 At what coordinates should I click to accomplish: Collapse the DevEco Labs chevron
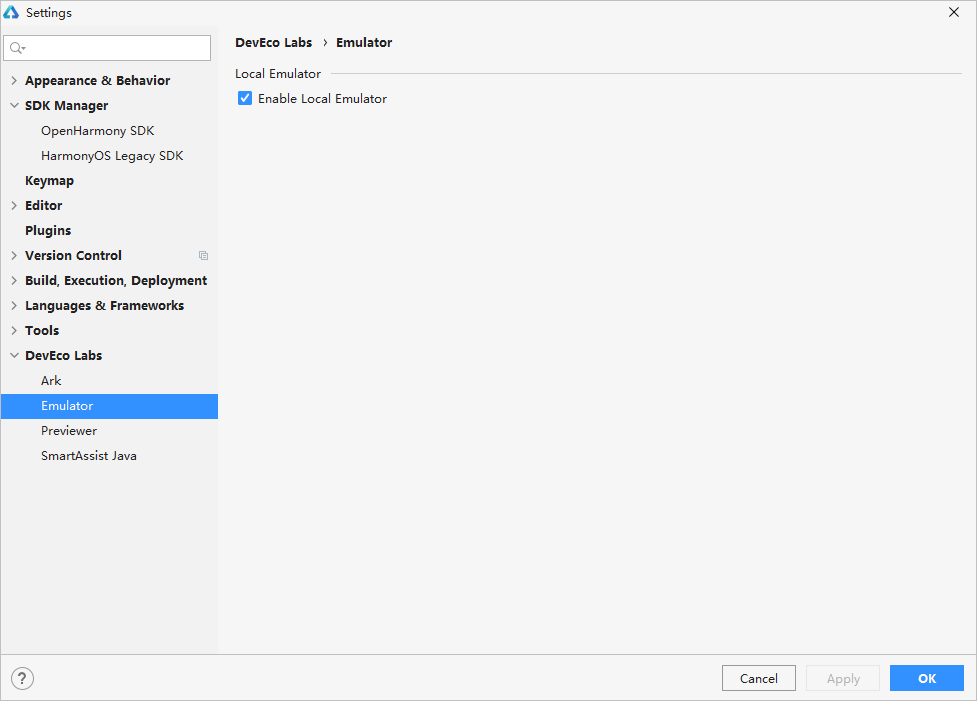click(x=14, y=355)
